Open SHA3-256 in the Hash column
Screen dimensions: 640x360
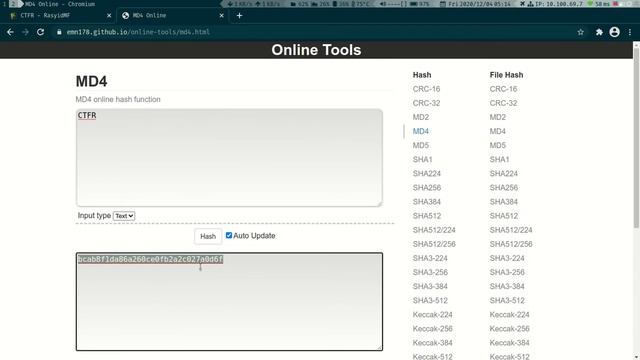coord(430,272)
